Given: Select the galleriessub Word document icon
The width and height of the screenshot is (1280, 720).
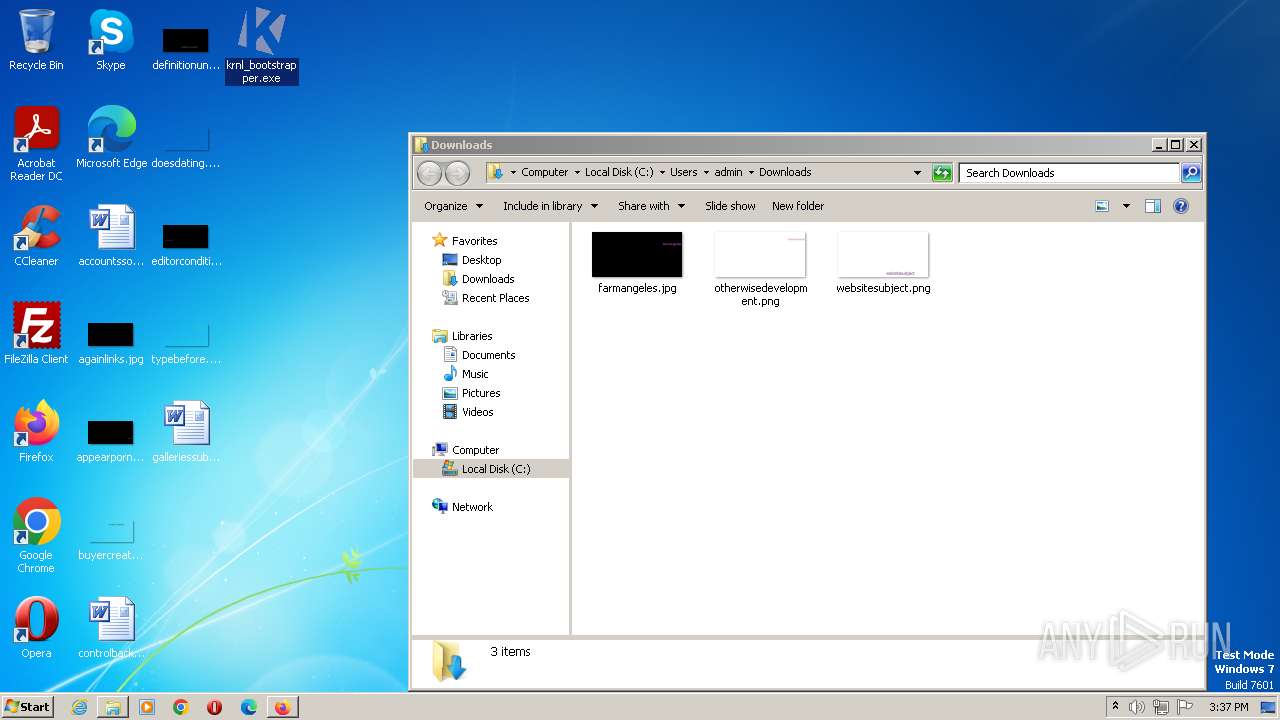Looking at the screenshot, I should point(186,432).
